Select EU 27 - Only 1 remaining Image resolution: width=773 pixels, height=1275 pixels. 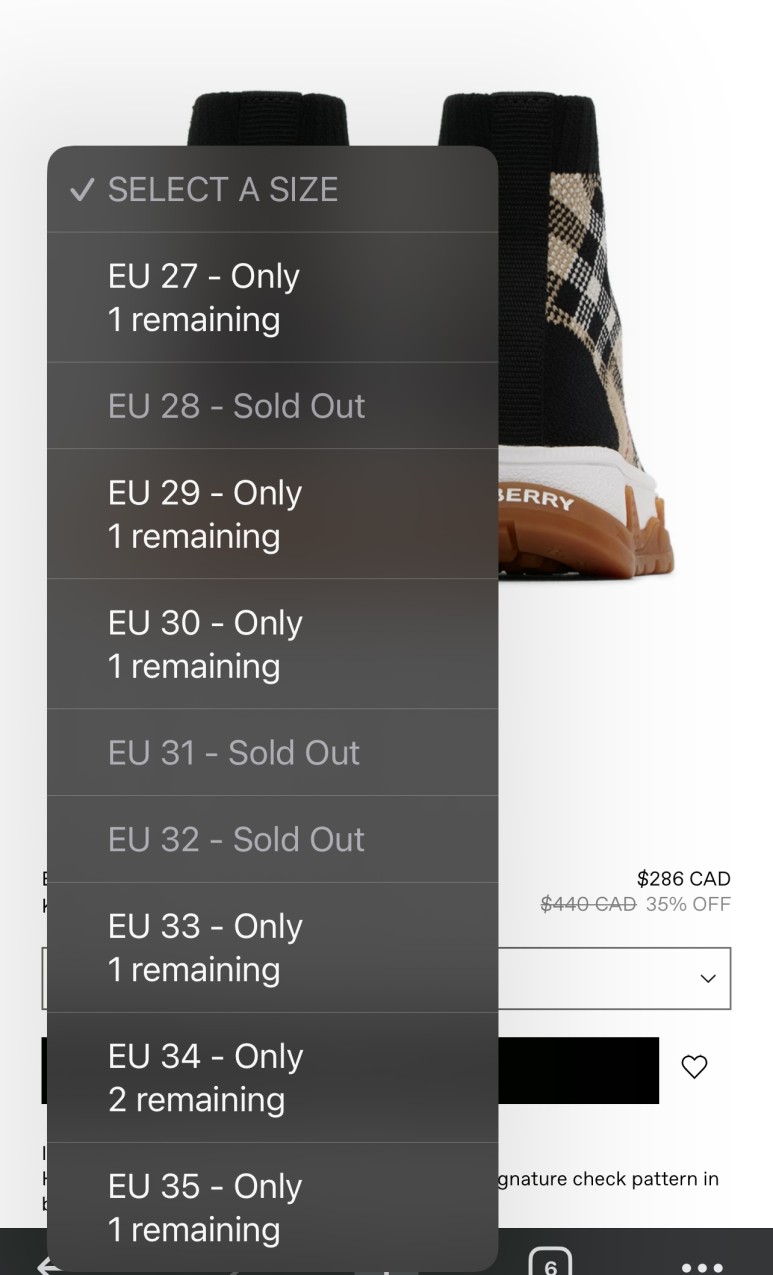tap(272, 298)
